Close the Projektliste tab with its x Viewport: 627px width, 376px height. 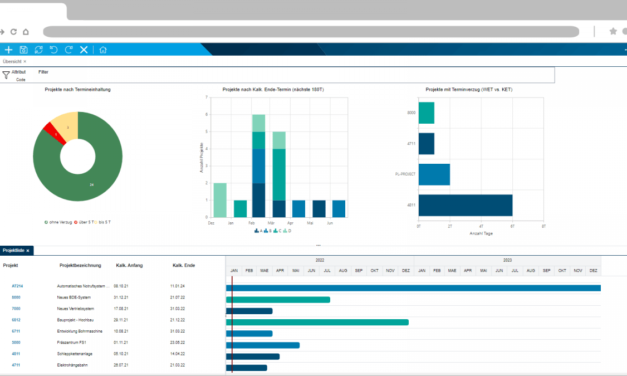click(28, 251)
